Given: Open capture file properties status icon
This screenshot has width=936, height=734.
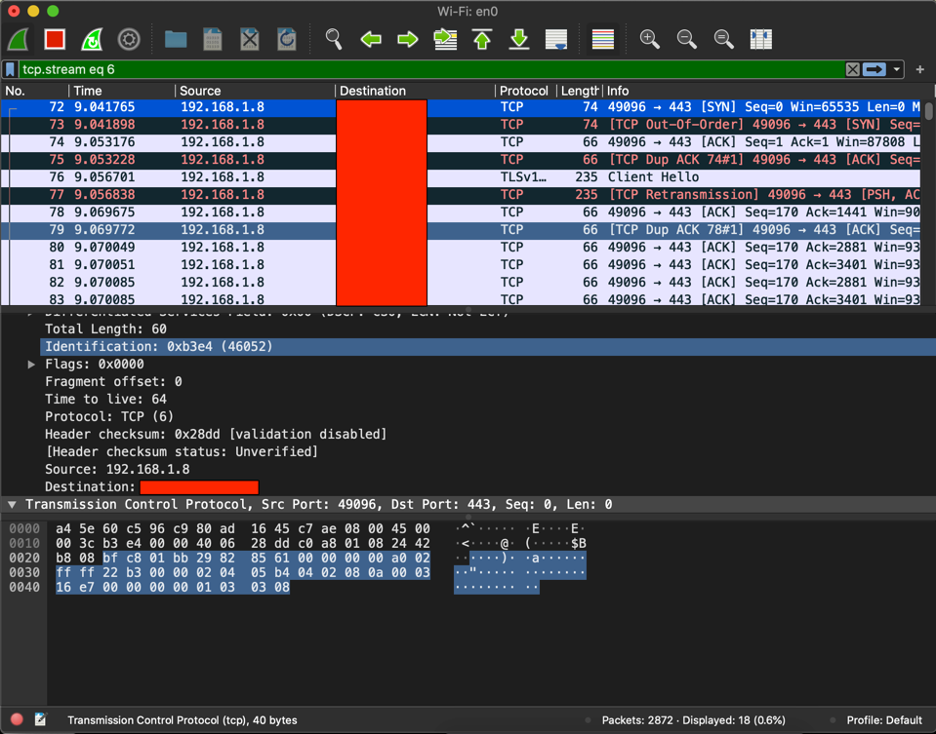Looking at the screenshot, I should point(40,720).
